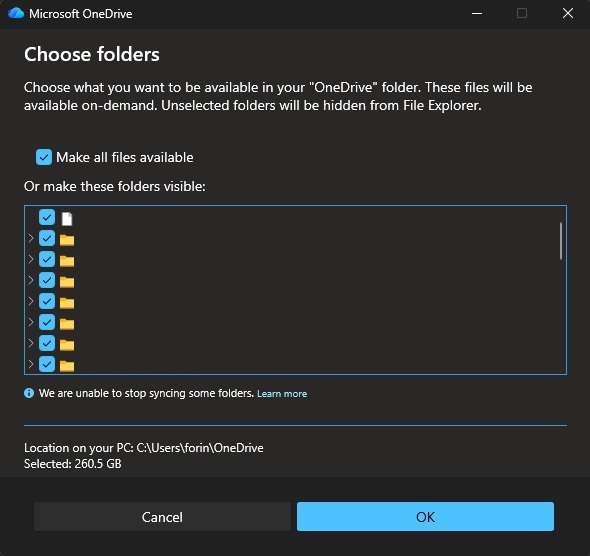The height and width of the screenshot is (556, 590).
Task: Uncheck the fourth folder's checkbox
Action: (47, 301)
